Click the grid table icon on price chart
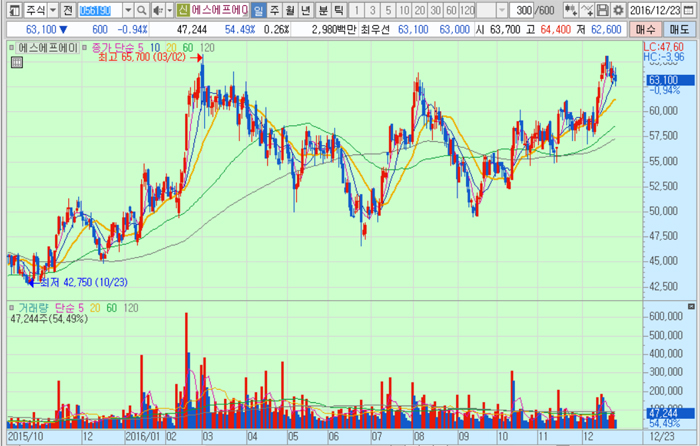Viewport: 700px width, 446px height. click(x=14, y=63)
